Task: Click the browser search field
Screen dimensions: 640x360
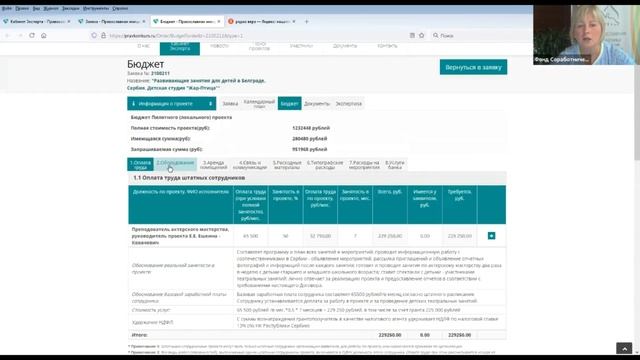Action: [x=480, y=36]
